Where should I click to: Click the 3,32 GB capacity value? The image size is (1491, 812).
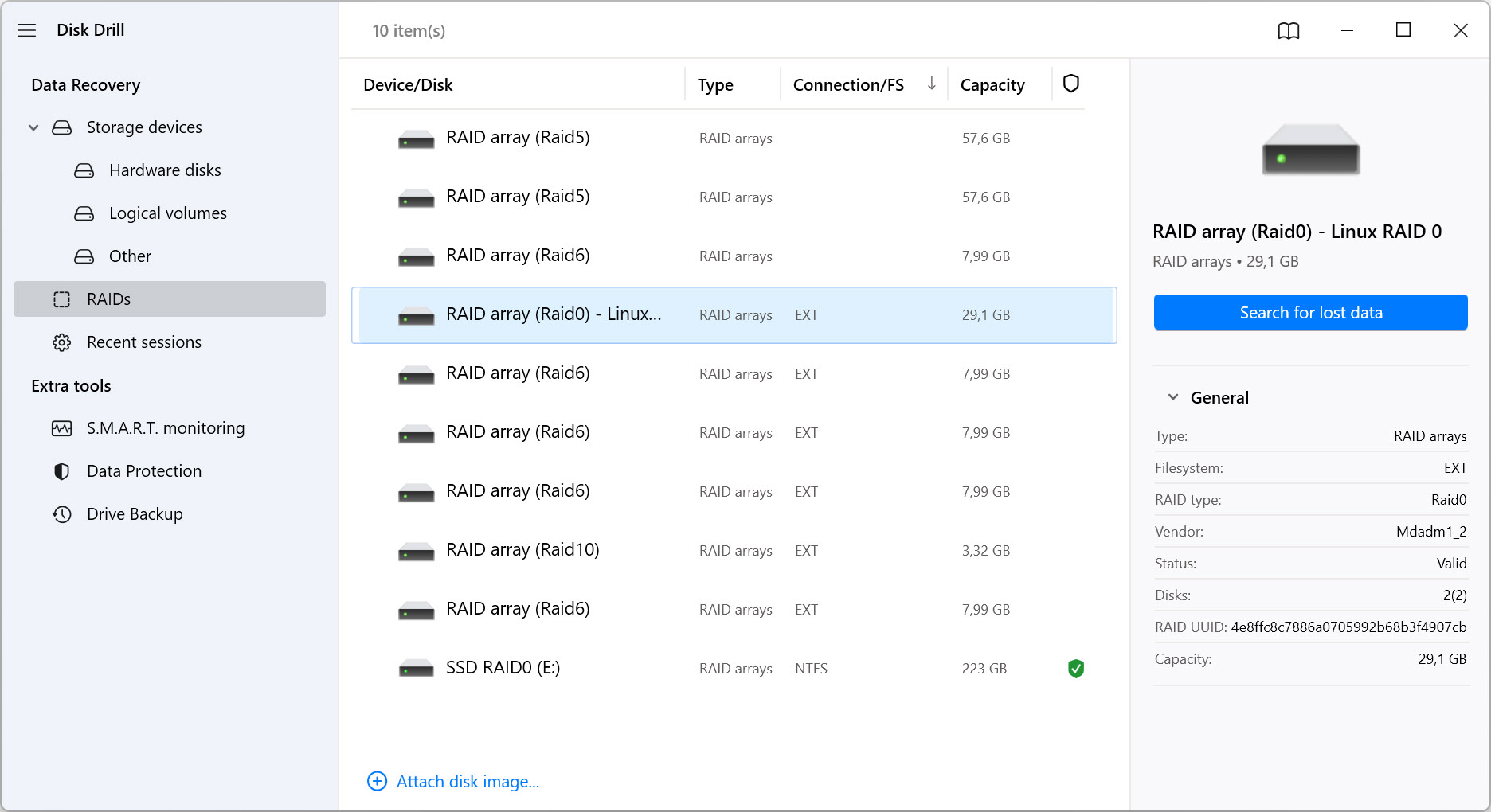coord(986,551)
